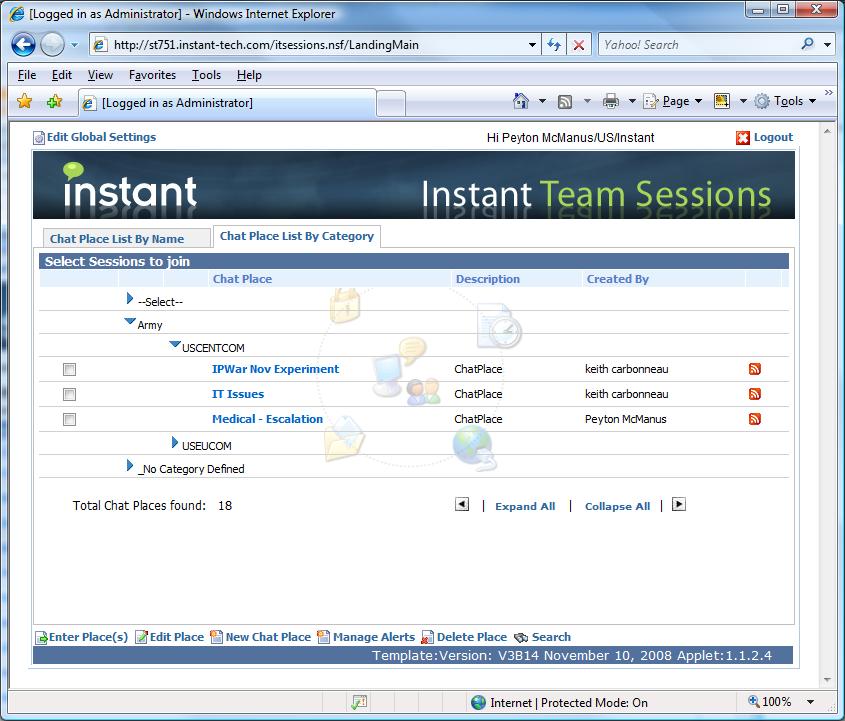The image size is (845, 721).
Task: Click the zoom magnifier icon in status bar
Action: pos(753,701)
